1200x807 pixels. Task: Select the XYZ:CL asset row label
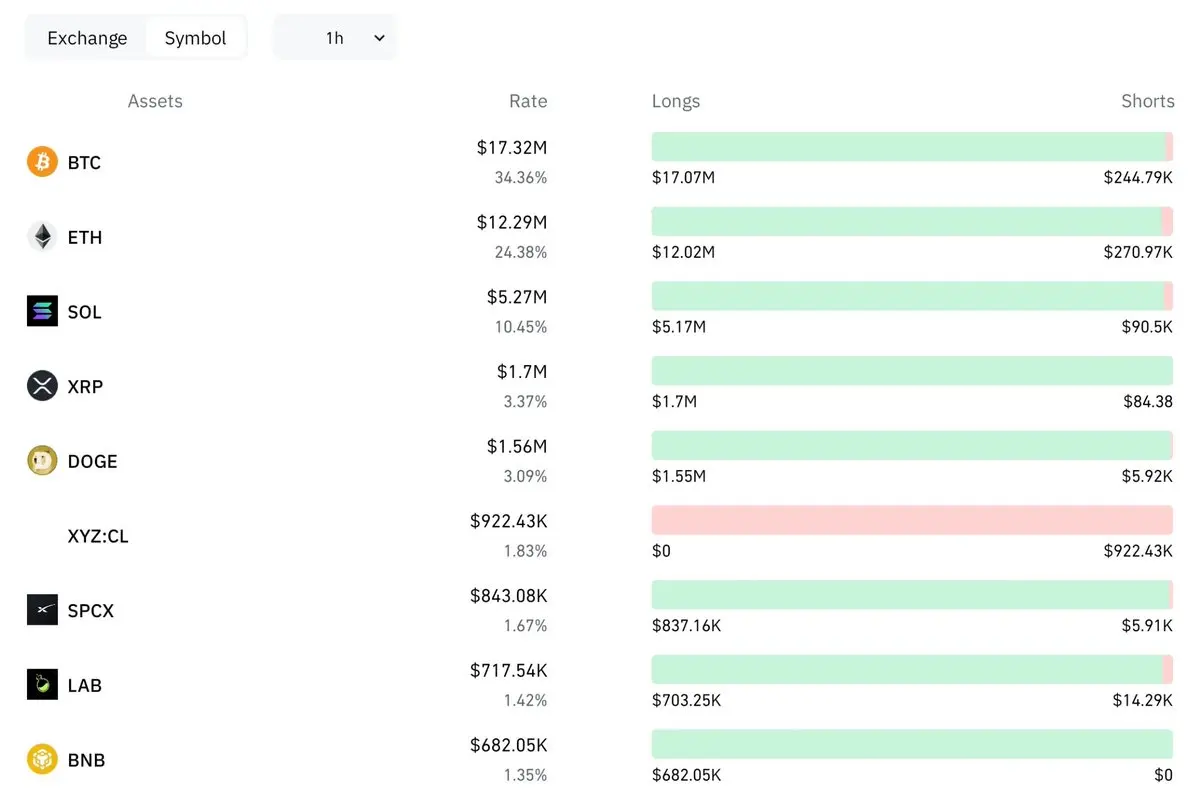tap(98, 536)
